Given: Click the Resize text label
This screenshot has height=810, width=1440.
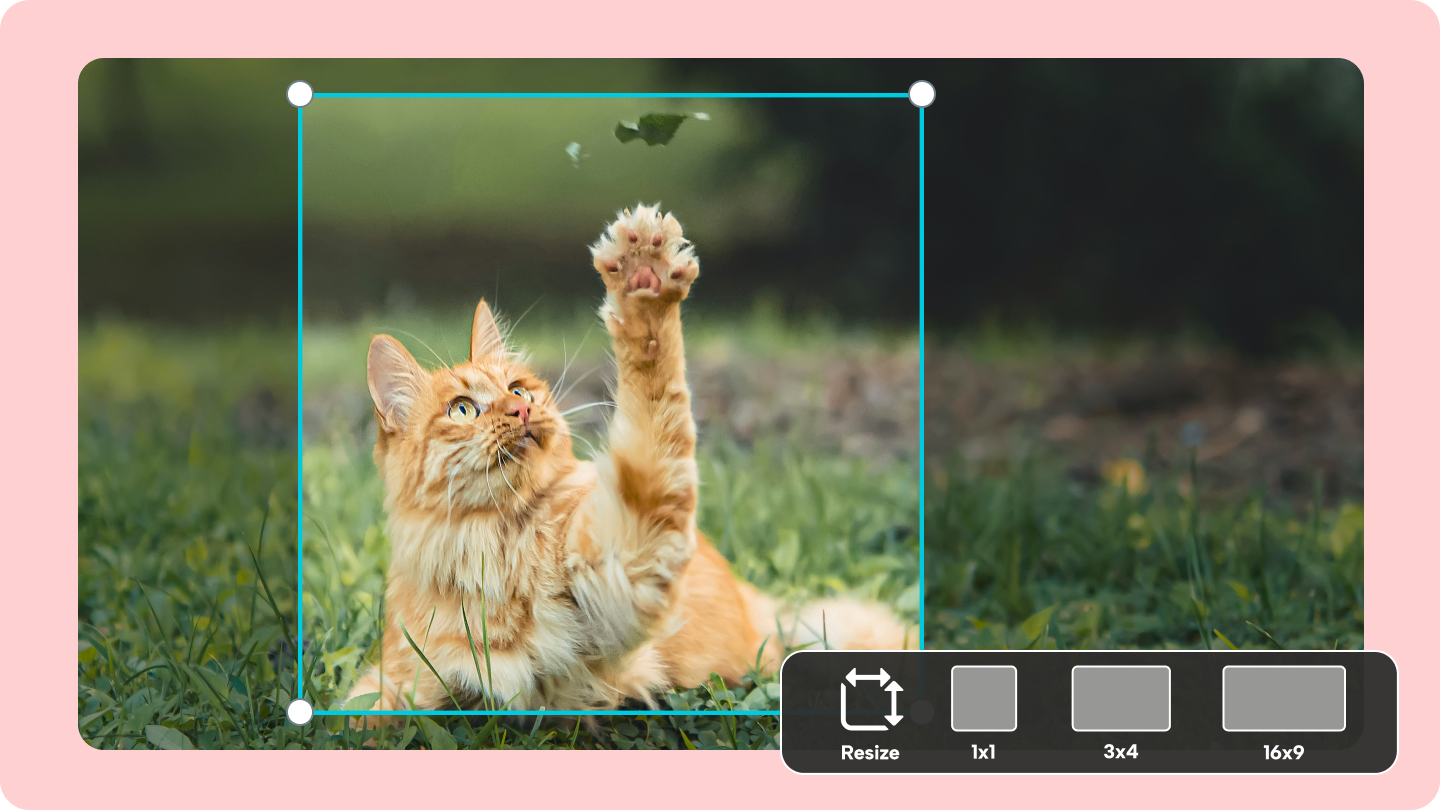Looking at the screenshot, I should coord(869,753).
